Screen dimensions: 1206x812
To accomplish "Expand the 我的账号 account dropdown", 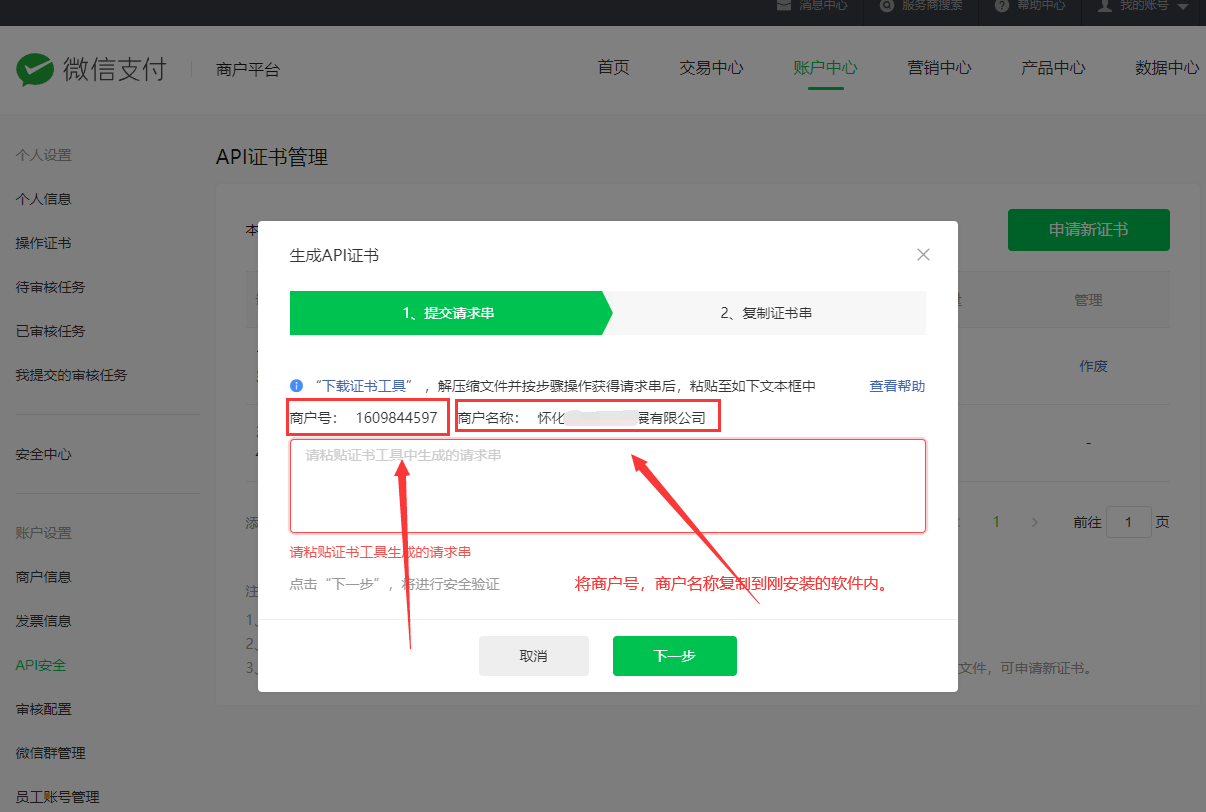I will 1143,6.
